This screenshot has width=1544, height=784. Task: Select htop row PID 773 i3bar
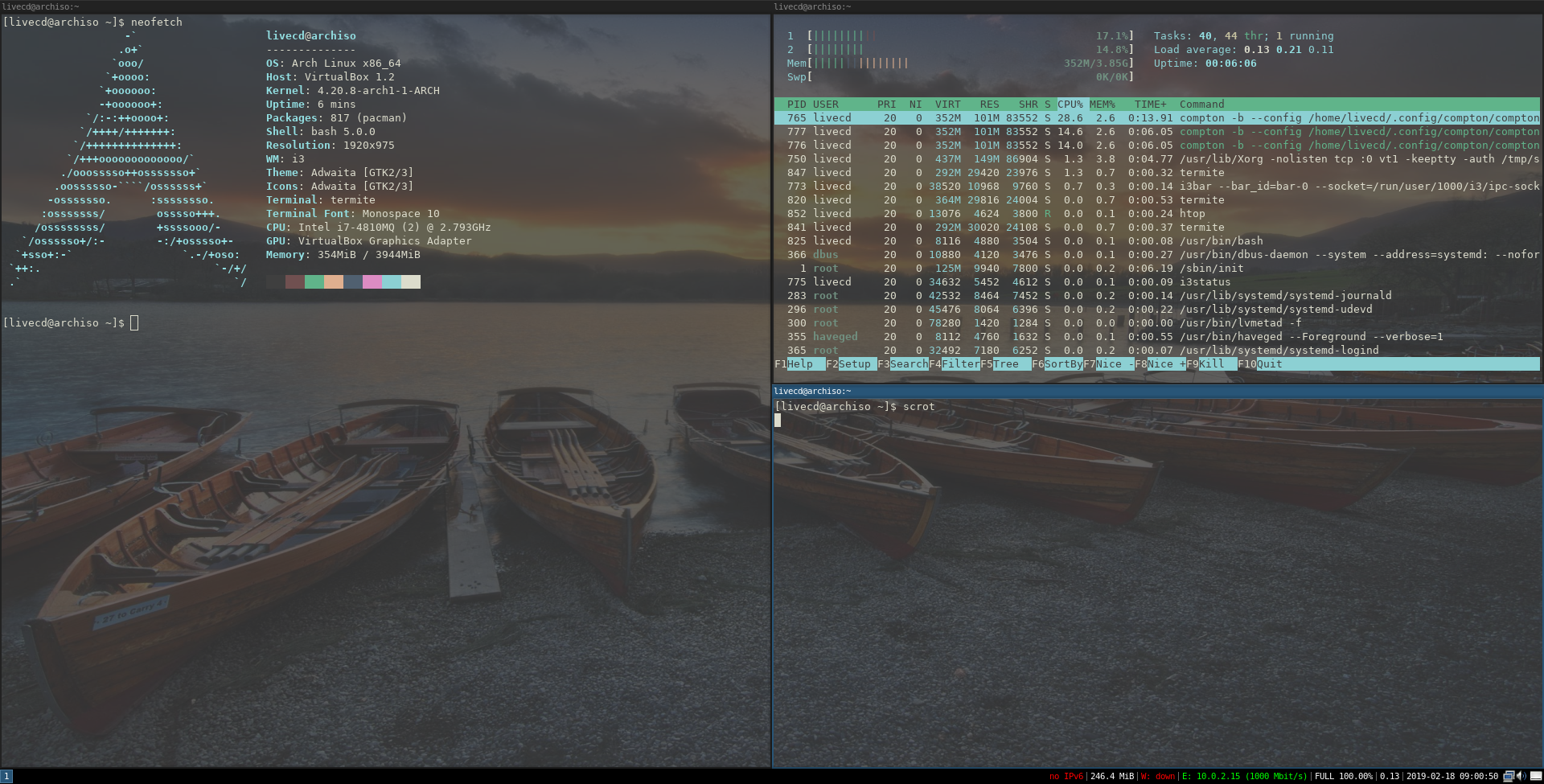[x=1157, y=187]
